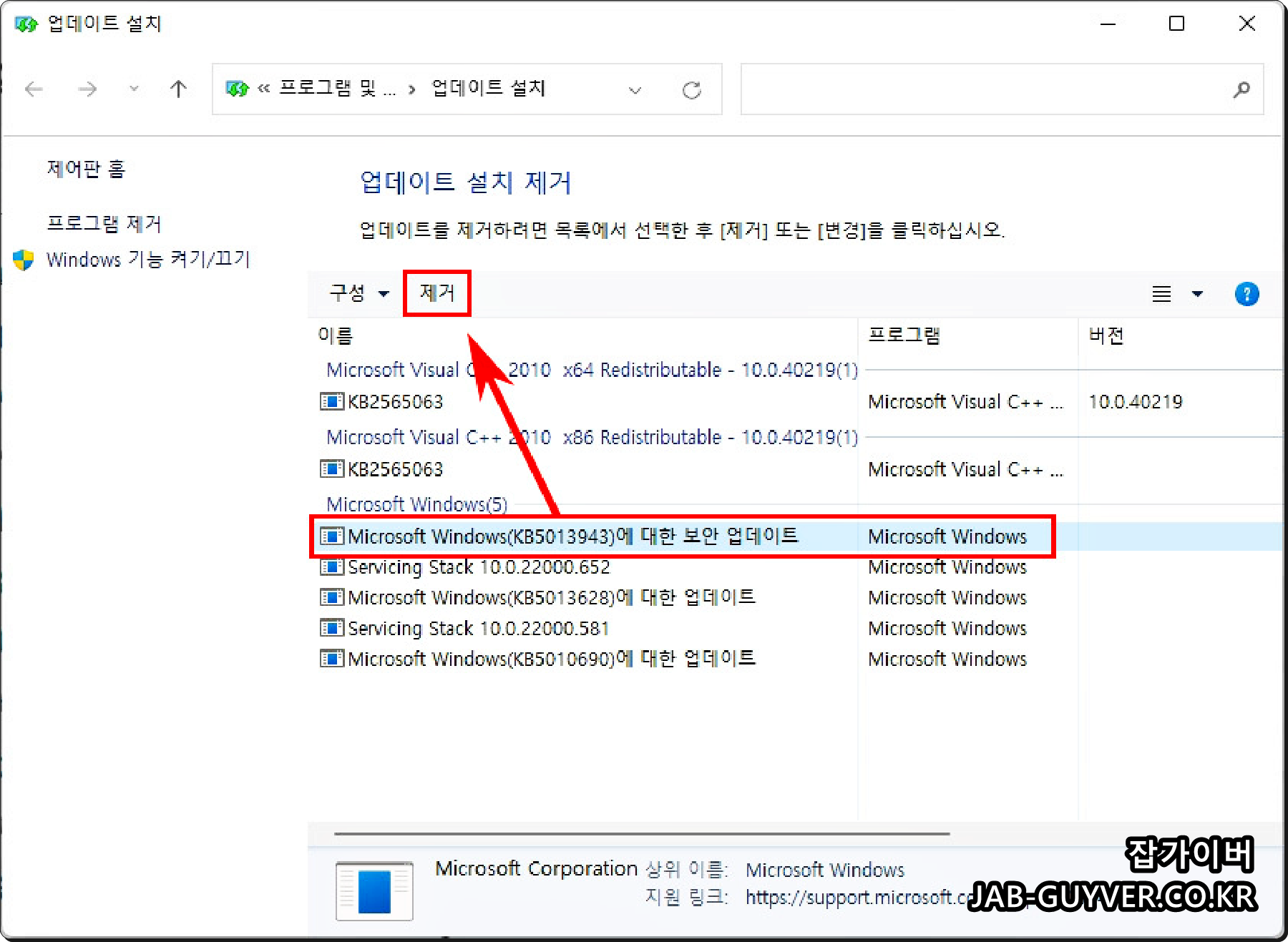This screenshot has height=942, width=1288.
Task: Close the 업데이트 설치 window
Action: click(x=1246, y=24)
